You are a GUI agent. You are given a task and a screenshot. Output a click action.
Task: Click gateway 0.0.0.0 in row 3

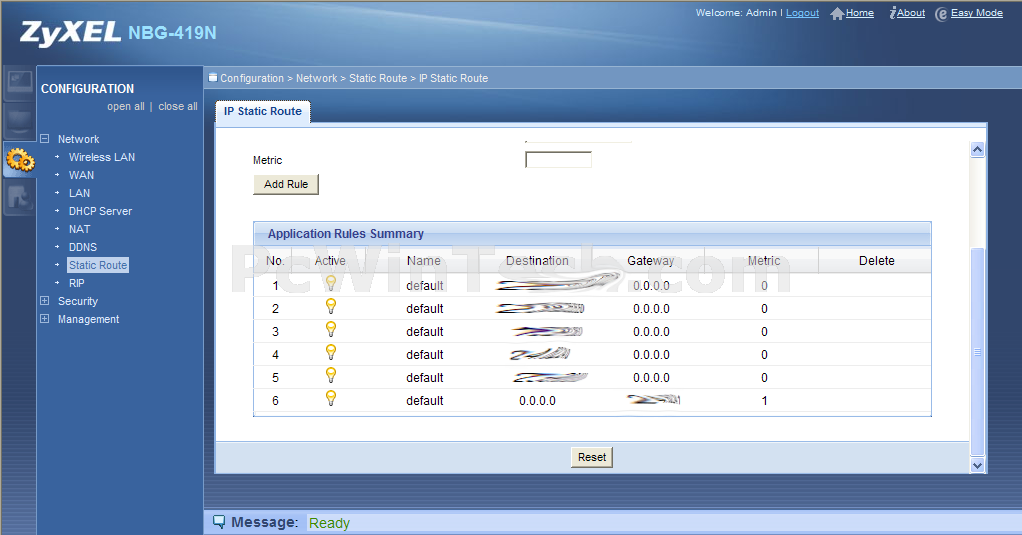click(x=651, y=332)
